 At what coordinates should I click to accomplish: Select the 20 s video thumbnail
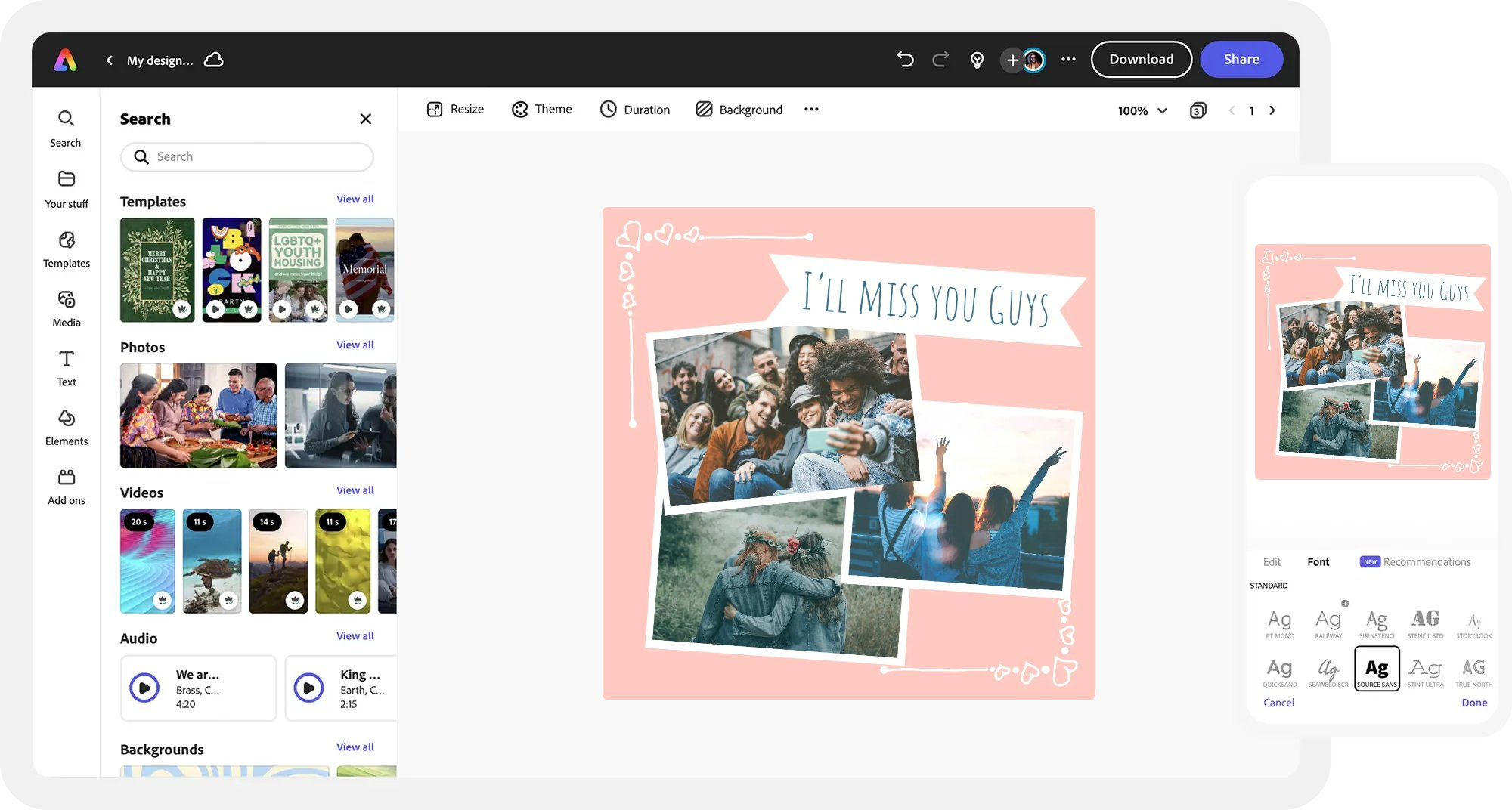pyautogui.click(x=147, y=561)
